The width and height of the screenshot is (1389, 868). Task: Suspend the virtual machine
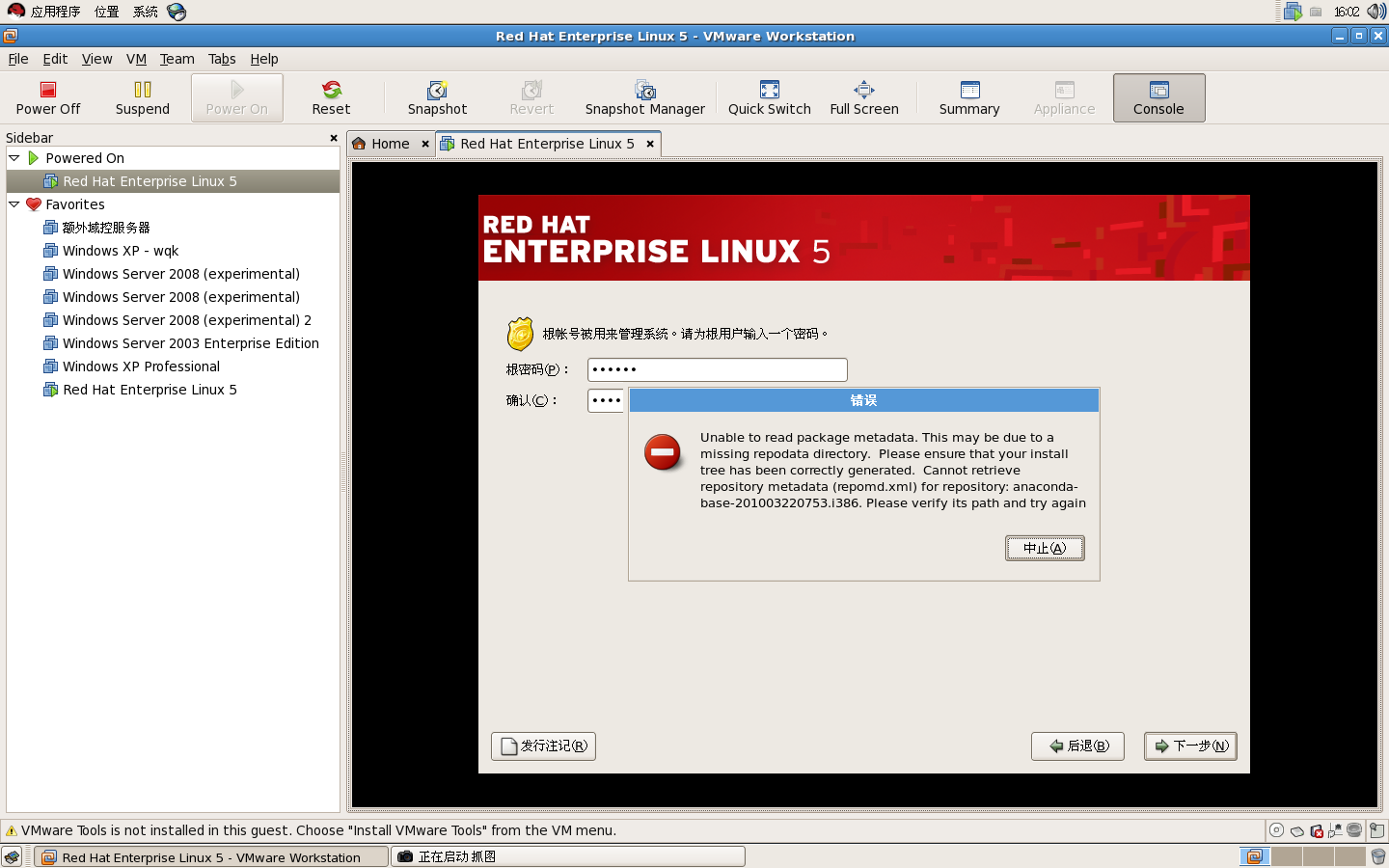[143, 97]
